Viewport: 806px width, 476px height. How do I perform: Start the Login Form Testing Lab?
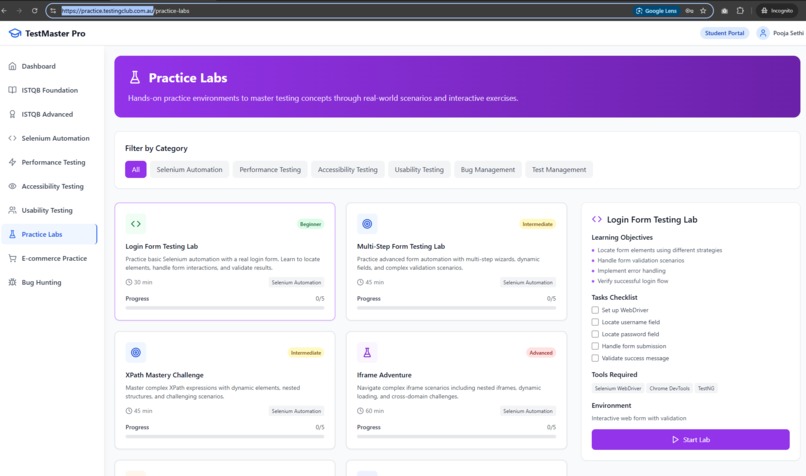[x=690, y=440]
